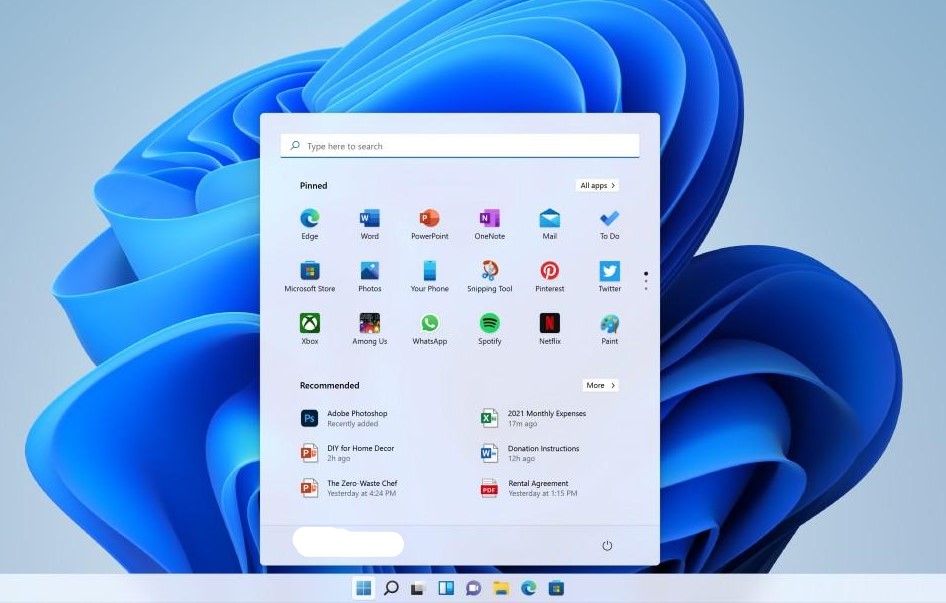Go to the next pinned apps page dots
946x603 pixels.
coord(646,281)
